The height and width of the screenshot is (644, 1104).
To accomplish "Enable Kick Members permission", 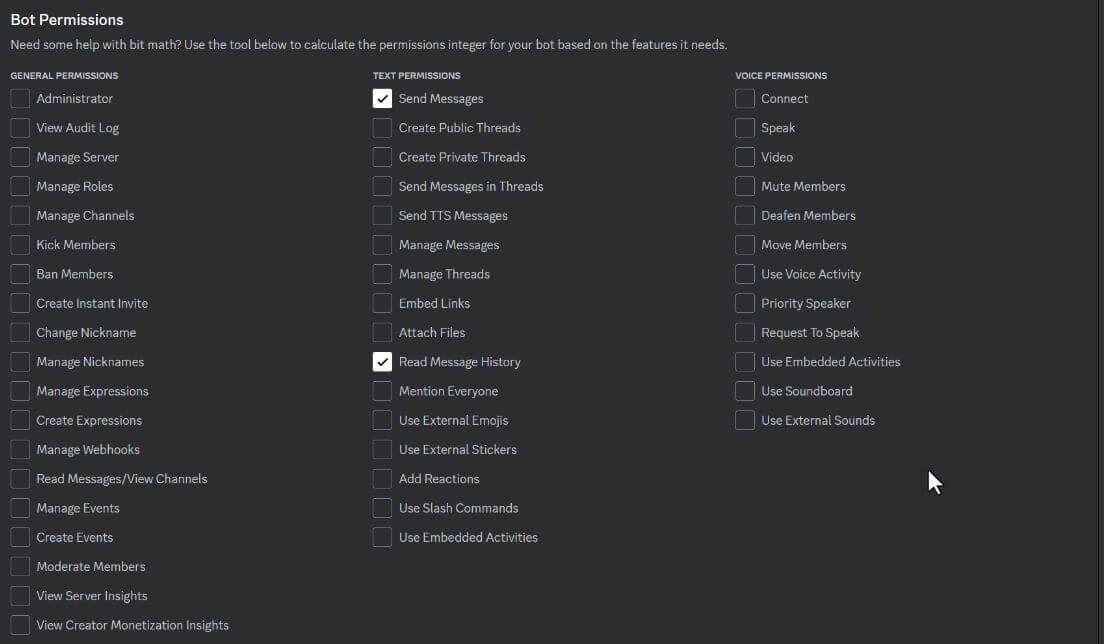I will click(x=20, y=244).
